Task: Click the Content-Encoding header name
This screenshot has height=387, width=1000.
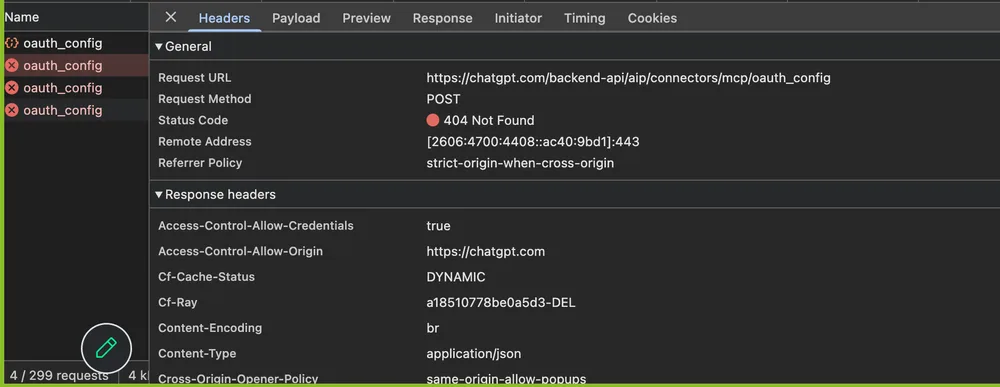Action: [210, 328]
